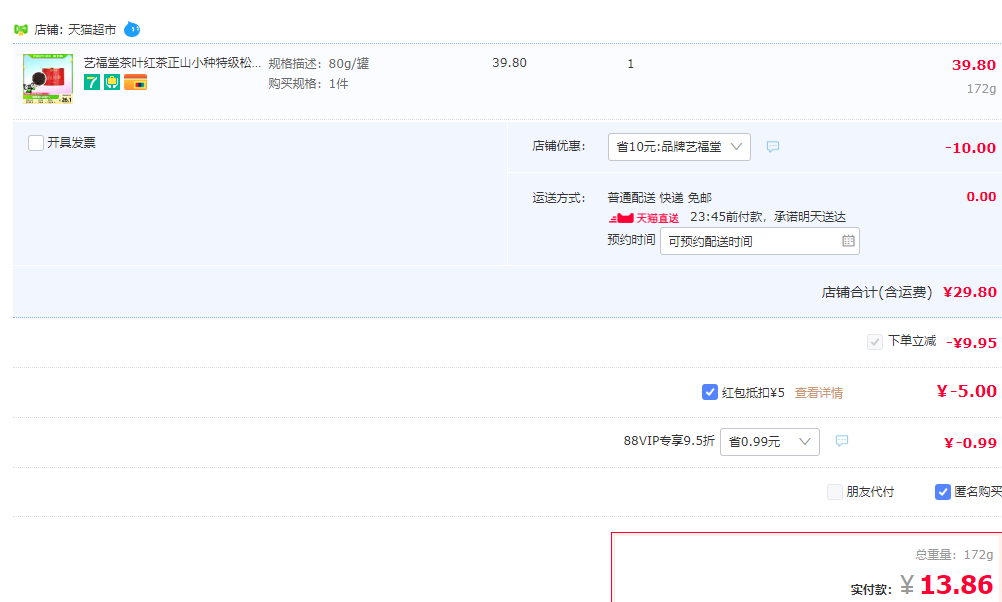Viewport: 1002px width, 602px height.
Task: Expand the 省10元:品牌艺福堂 store discount dropdown
Action: click(x=679, y=147)
